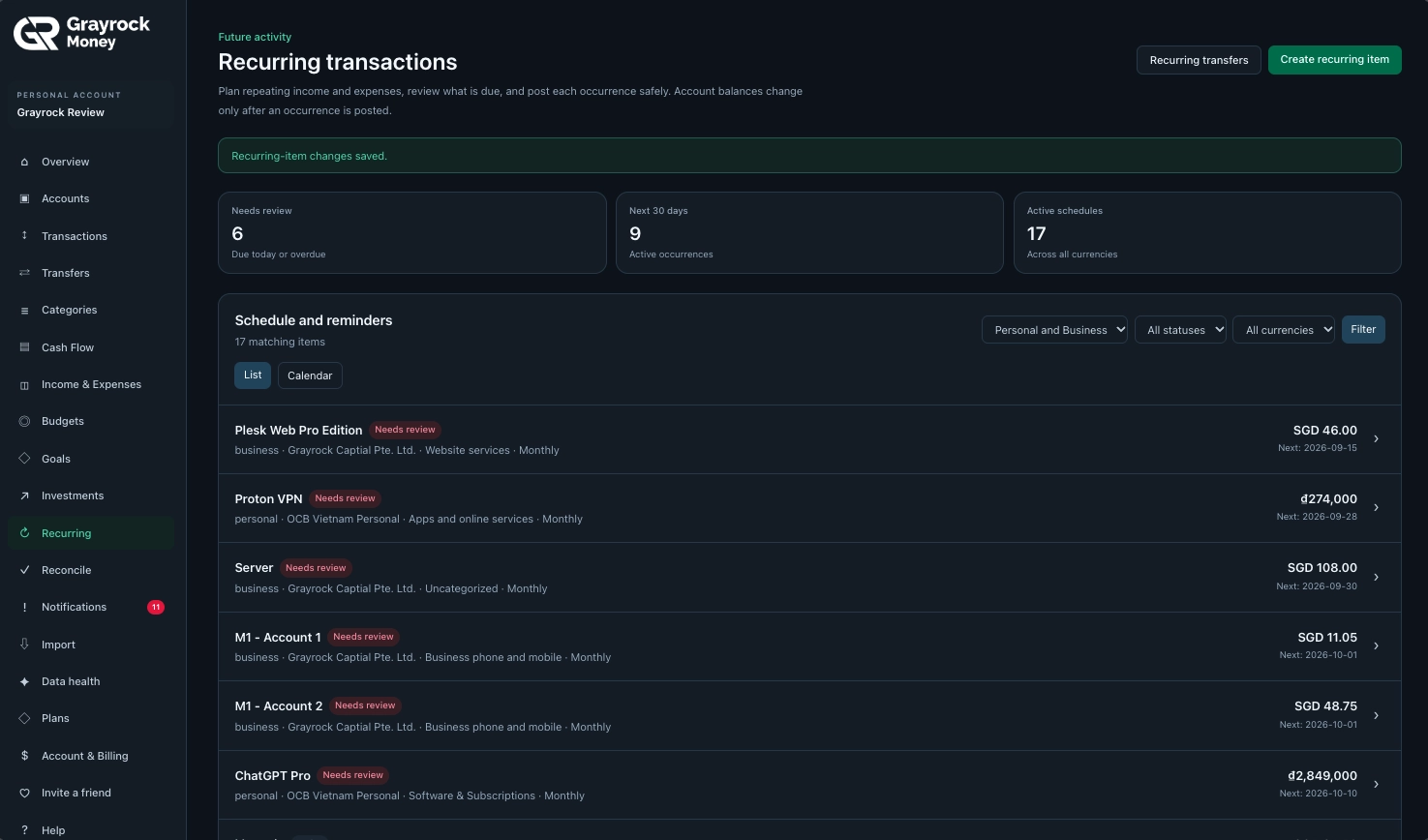
Task: Click the Transfers swap icon
Action: (x=24, y=273)
